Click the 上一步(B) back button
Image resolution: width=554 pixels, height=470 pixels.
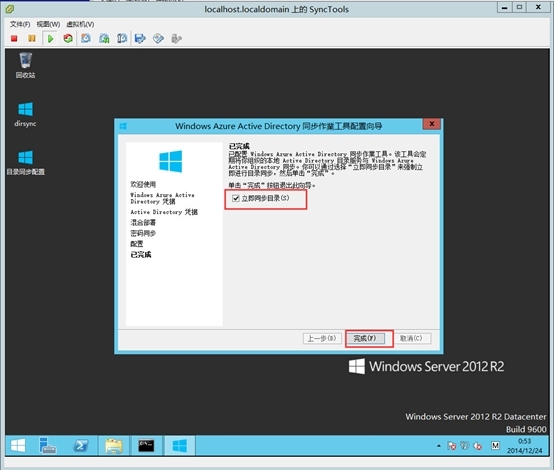[x=322, y=339]
